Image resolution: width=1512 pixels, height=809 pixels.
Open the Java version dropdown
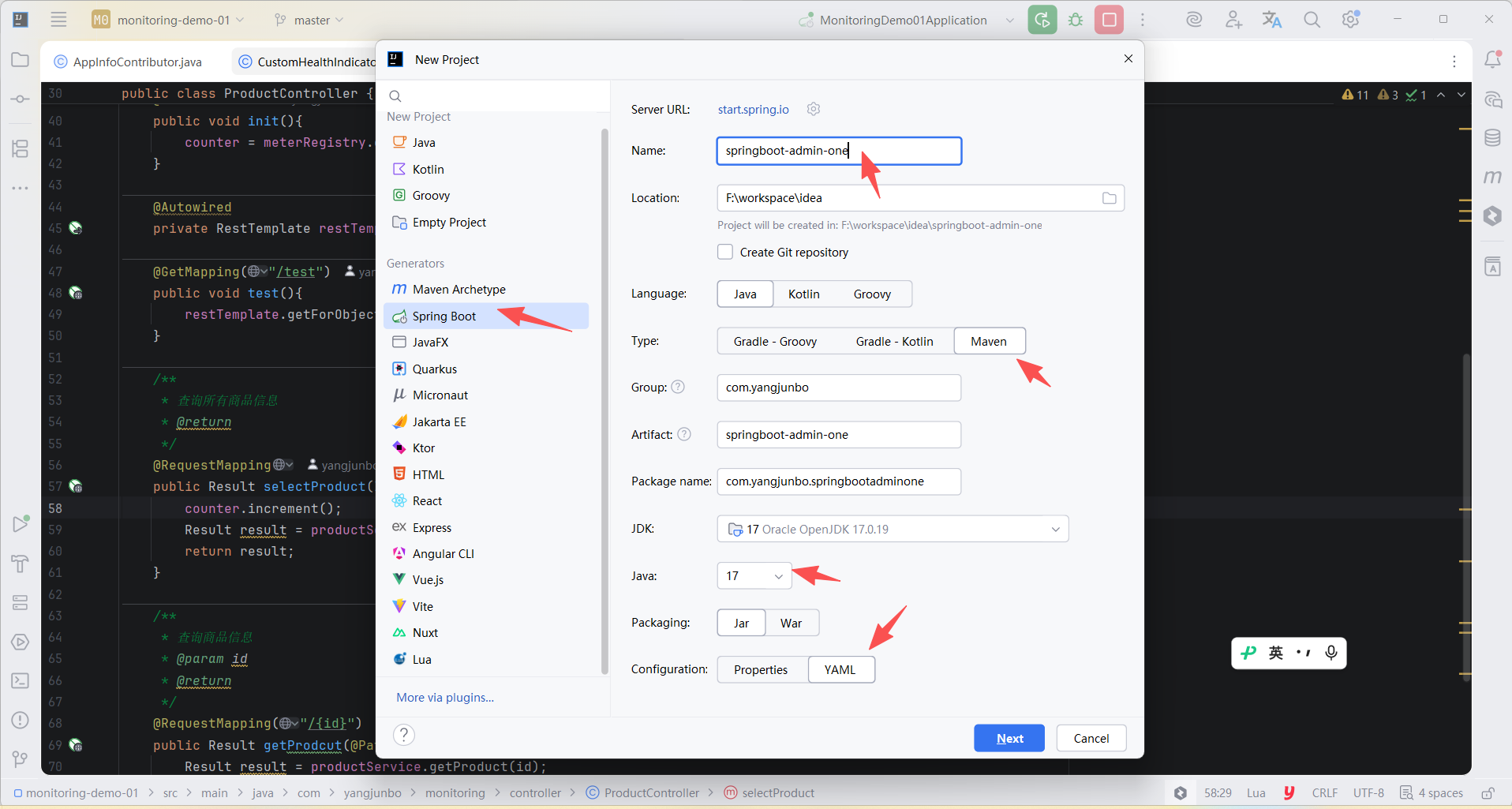pyautogui.click(x=754, y=575)
